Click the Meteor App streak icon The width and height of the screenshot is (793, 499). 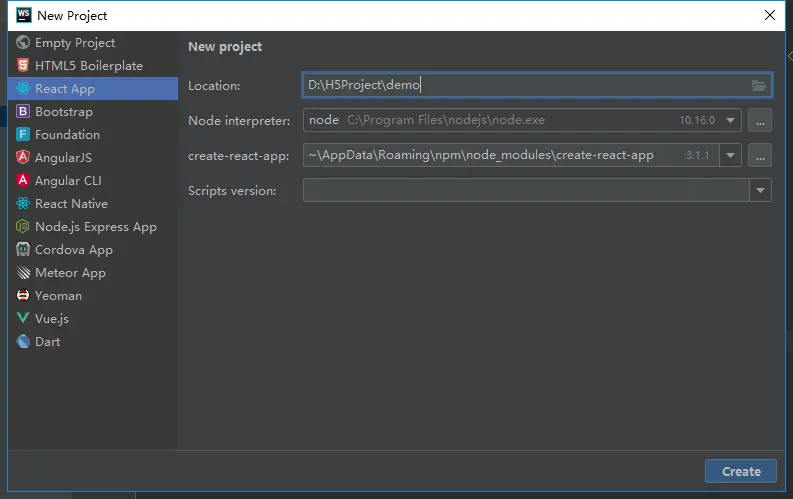(23, 273)
